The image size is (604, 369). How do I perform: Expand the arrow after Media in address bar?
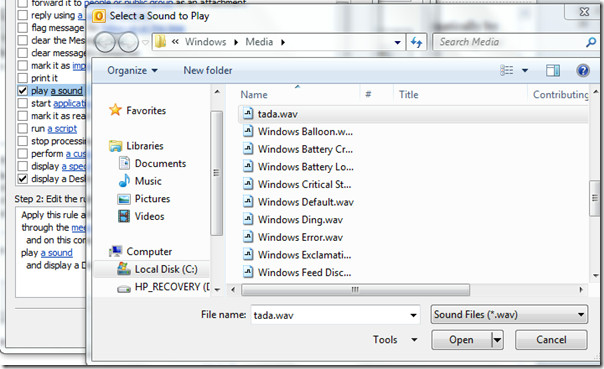click(x=283, y=42)
